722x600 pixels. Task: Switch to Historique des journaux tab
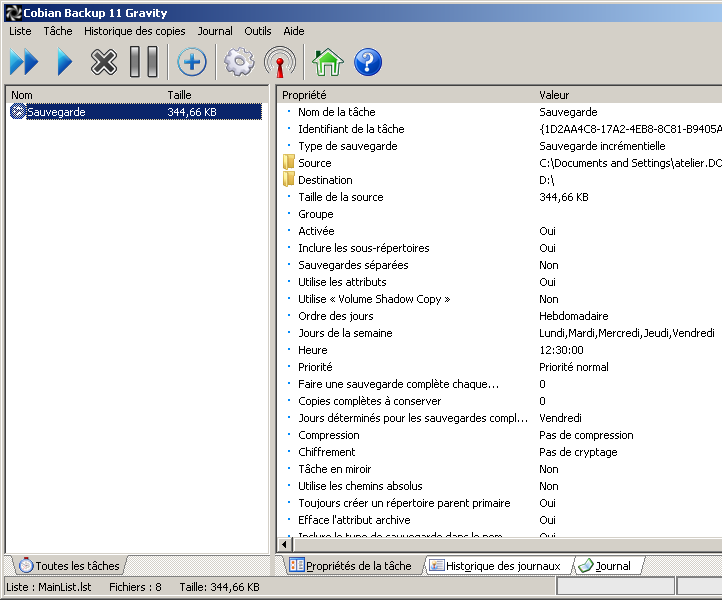[x=501, y=566]
